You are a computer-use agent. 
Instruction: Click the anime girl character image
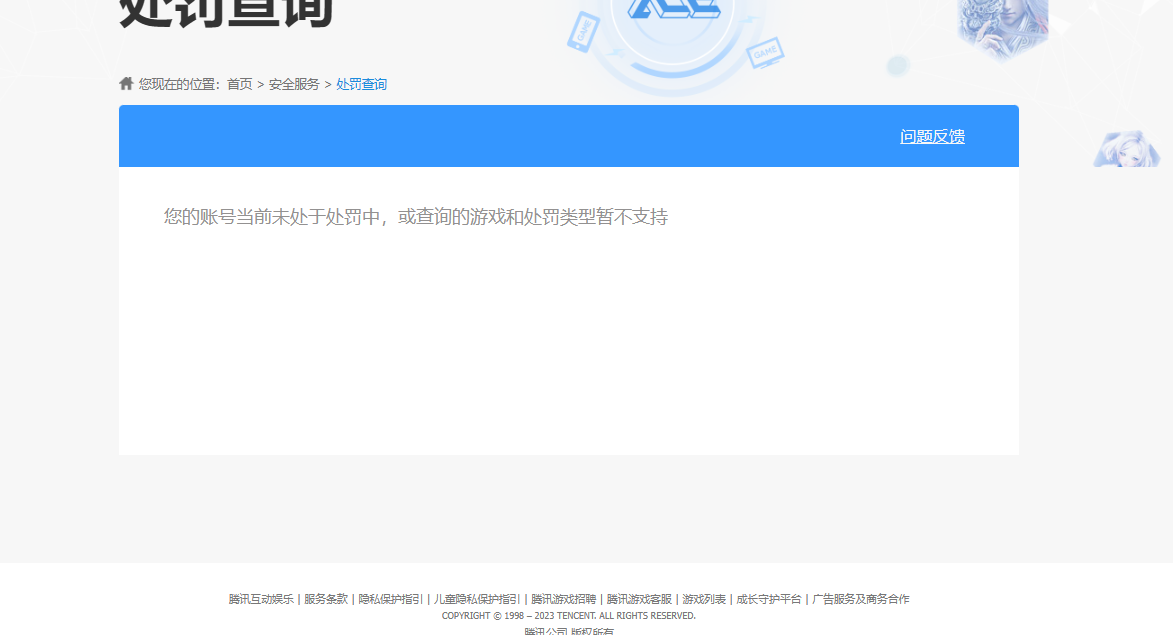(x=1127, y=150)
